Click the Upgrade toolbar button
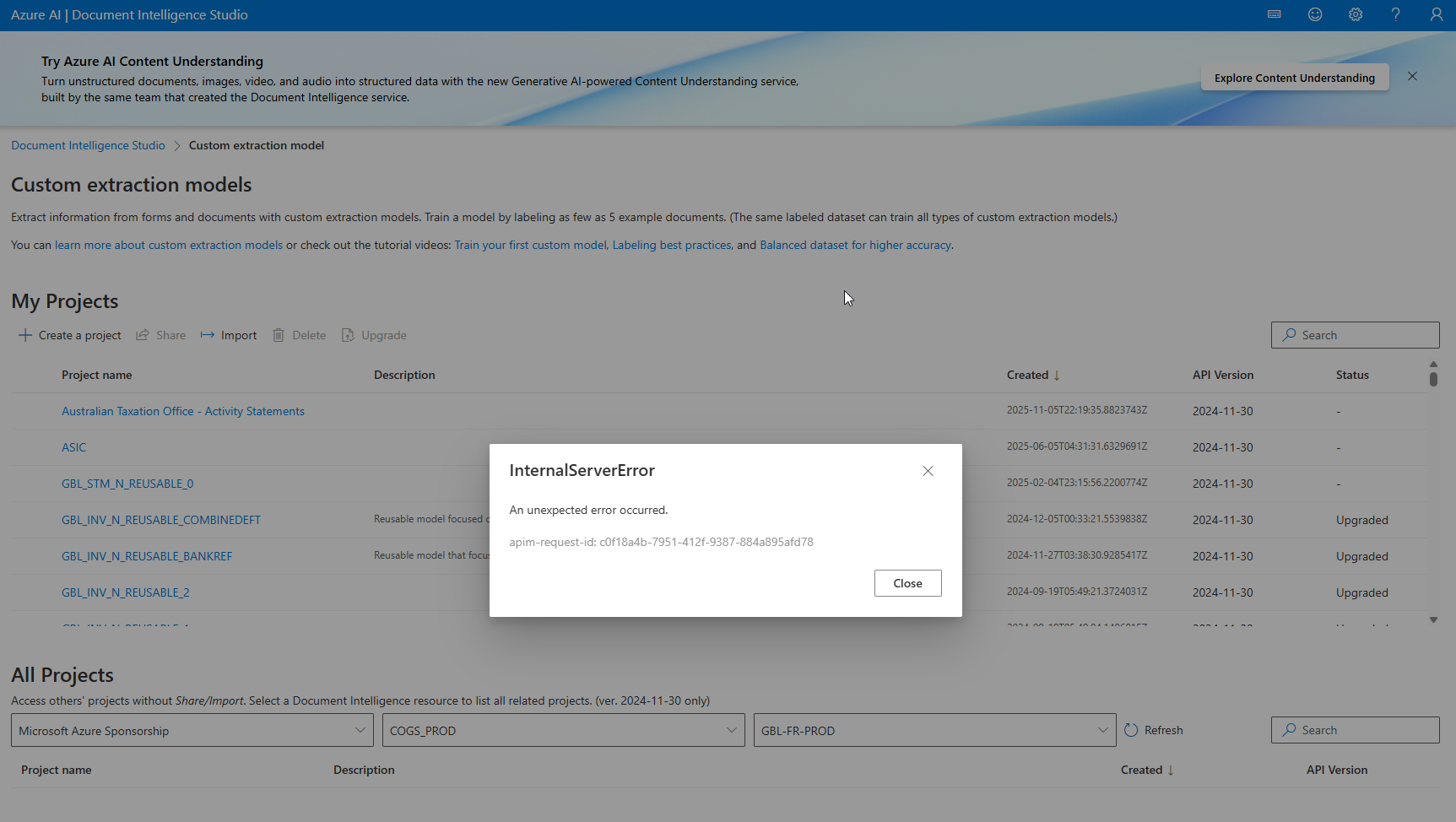Viewport: 1456px width, 822px height. 374,335
